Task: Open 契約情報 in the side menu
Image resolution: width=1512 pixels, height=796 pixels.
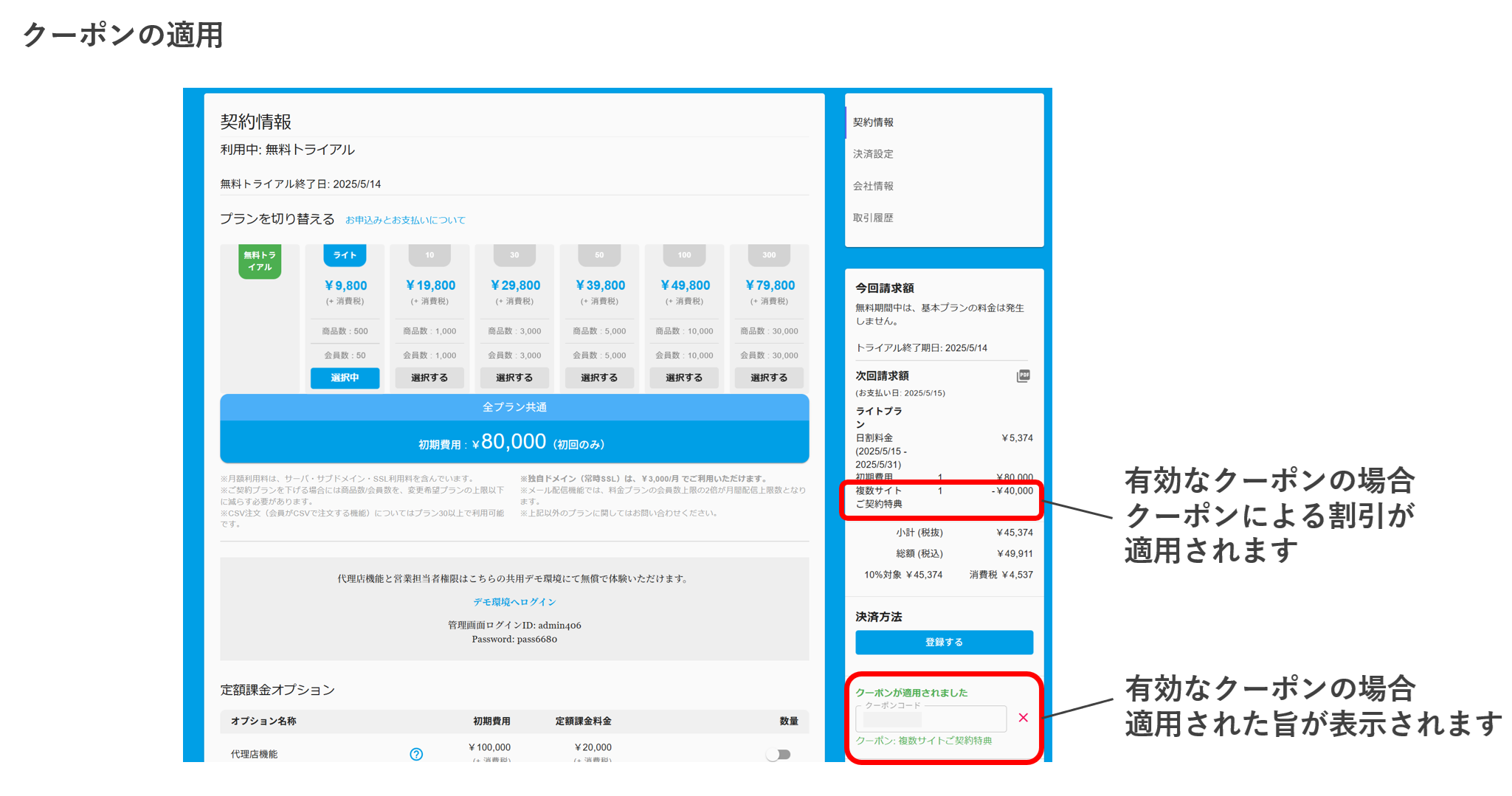Action: (873, 122)
